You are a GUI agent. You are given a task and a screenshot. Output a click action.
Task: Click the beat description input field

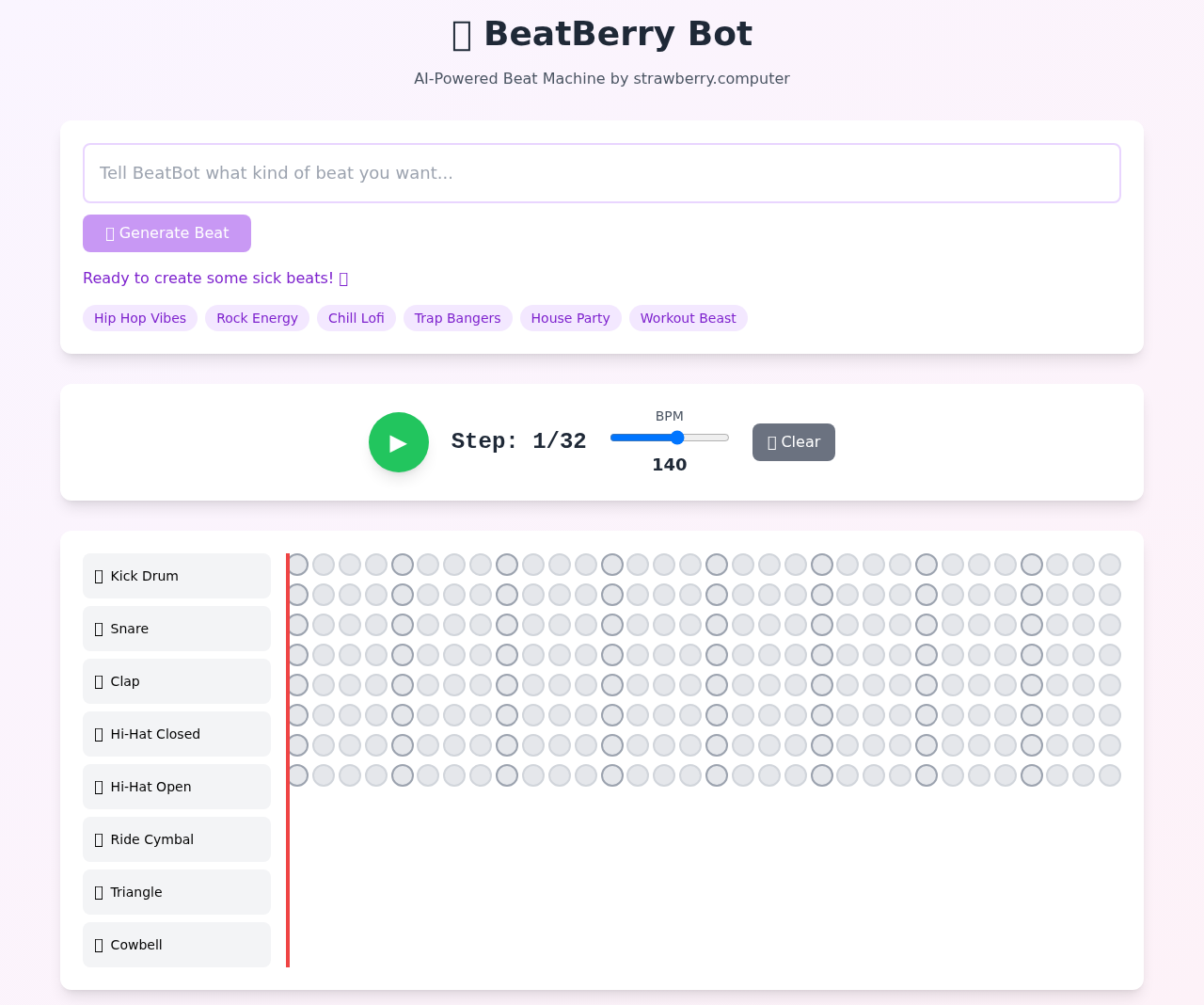601,173
